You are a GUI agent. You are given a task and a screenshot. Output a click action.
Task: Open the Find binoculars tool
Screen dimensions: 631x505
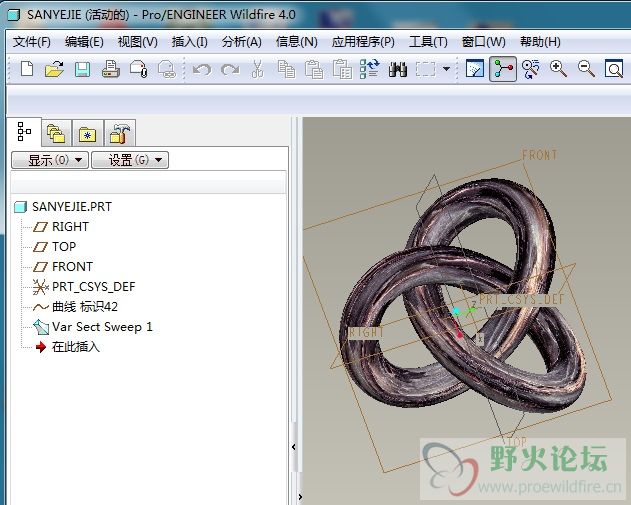(x=398, y=69)
